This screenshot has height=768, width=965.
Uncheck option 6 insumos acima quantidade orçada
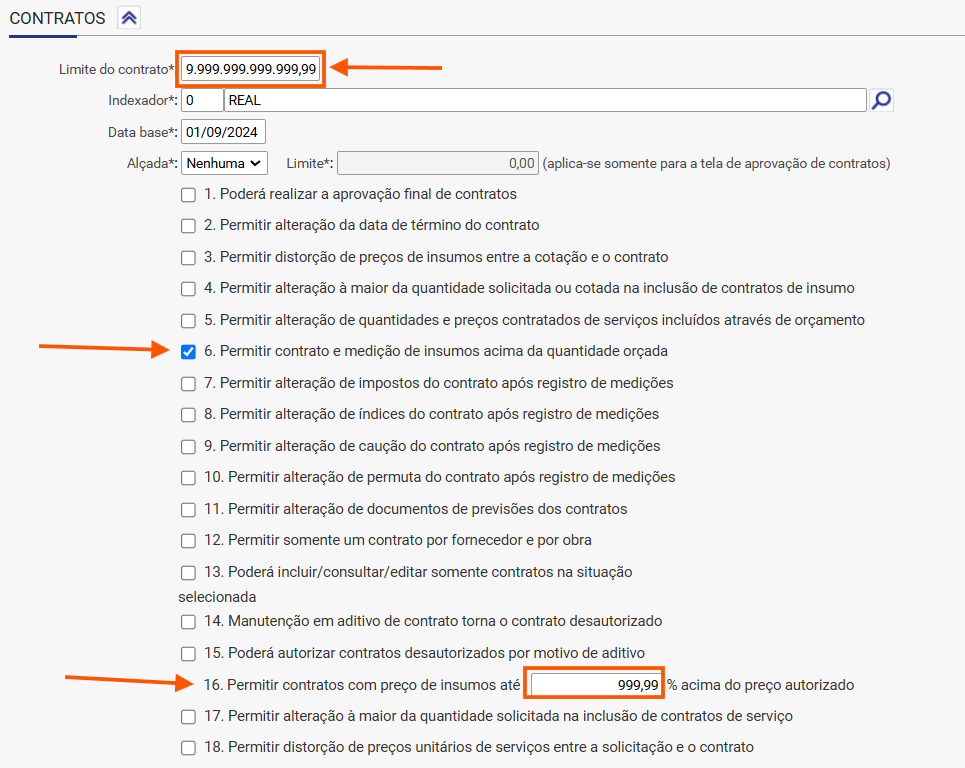pyautogui.click(x=188, y=352)
